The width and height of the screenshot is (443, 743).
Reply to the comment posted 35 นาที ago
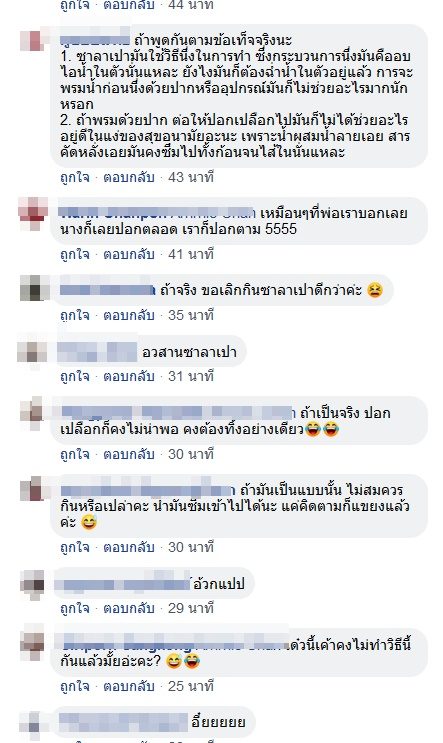[x=129, y=315]
